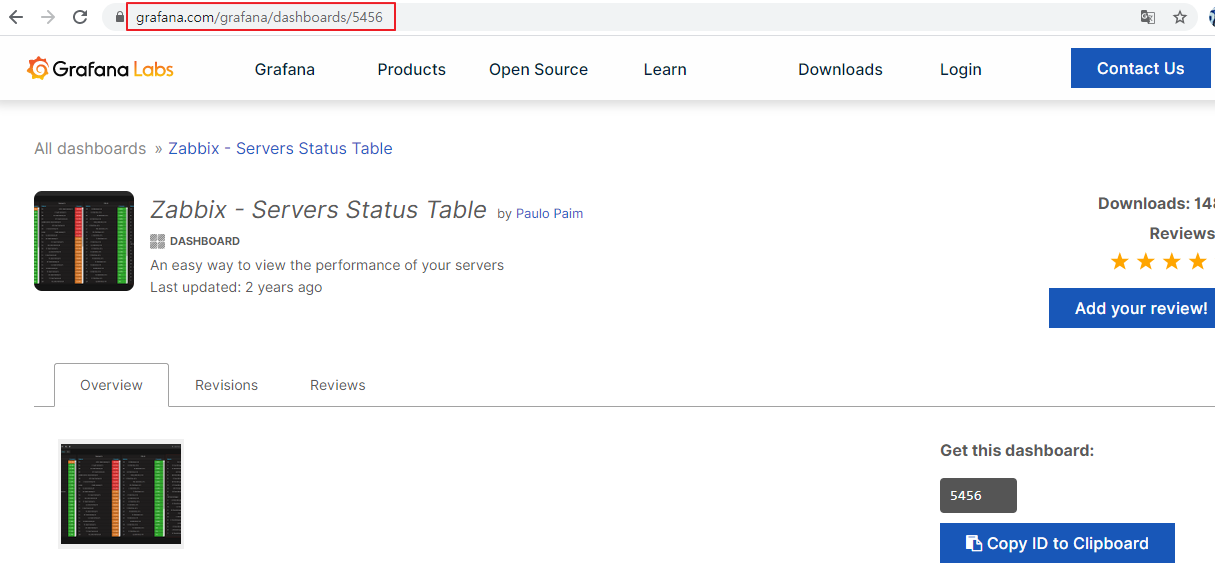Click the padlock site security icon
This screenshot has height=567, width=1215.
coord(119,17)
